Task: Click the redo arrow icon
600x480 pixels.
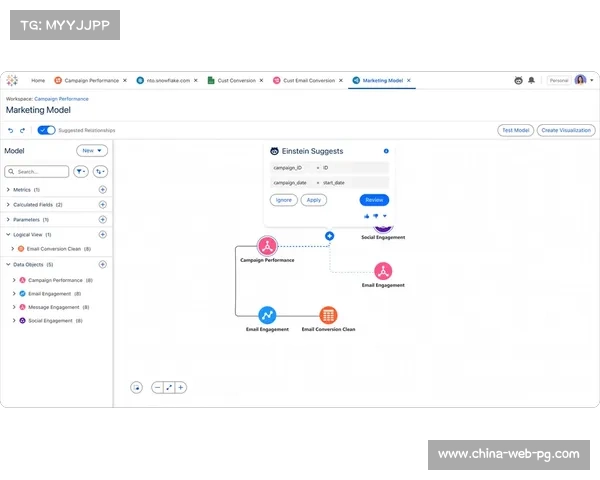Action: point(23,130)
